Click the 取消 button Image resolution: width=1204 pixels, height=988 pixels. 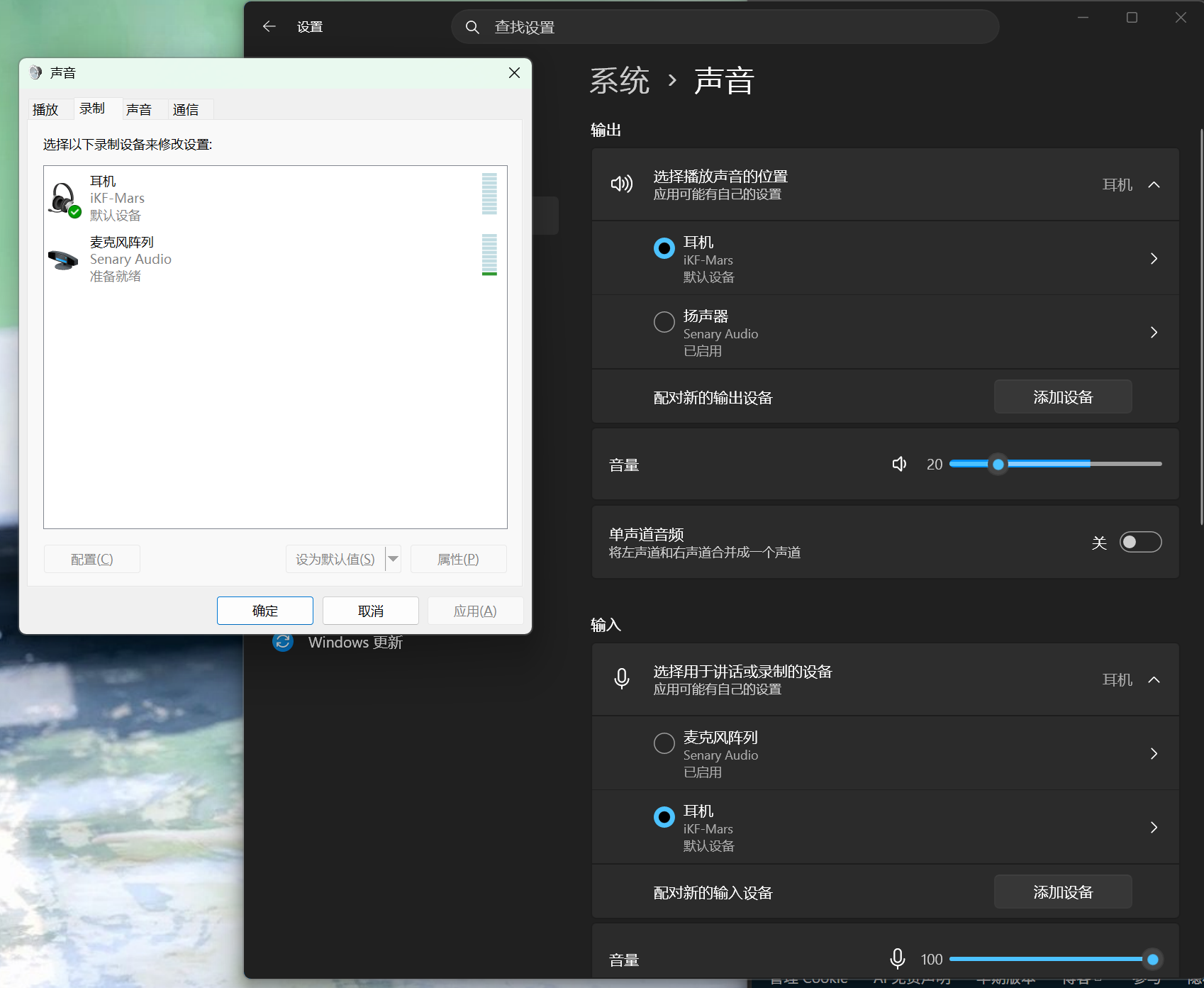coord(371,611)
